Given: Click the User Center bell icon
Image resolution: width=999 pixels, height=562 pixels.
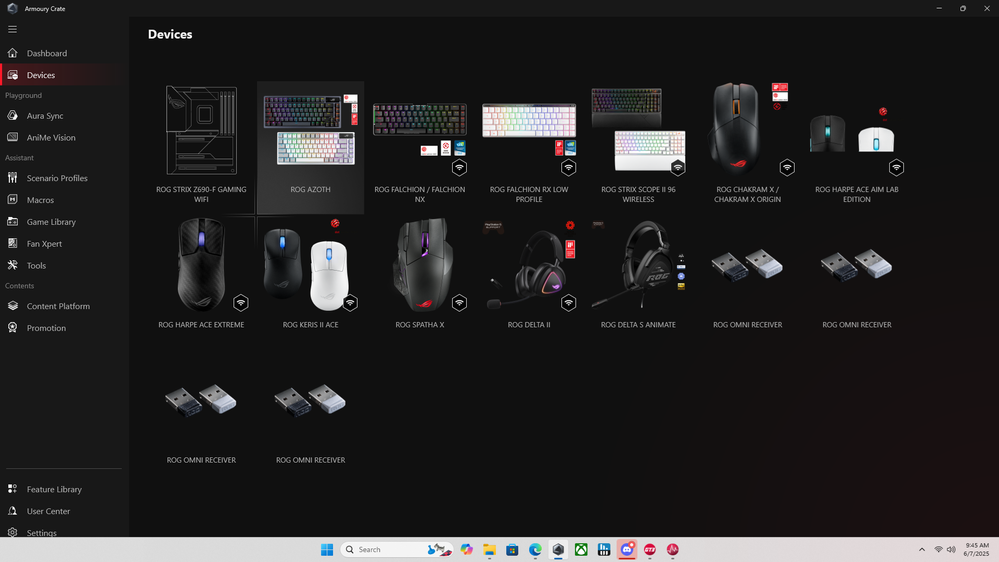Looking at the screenshot, I should point(12,510).
